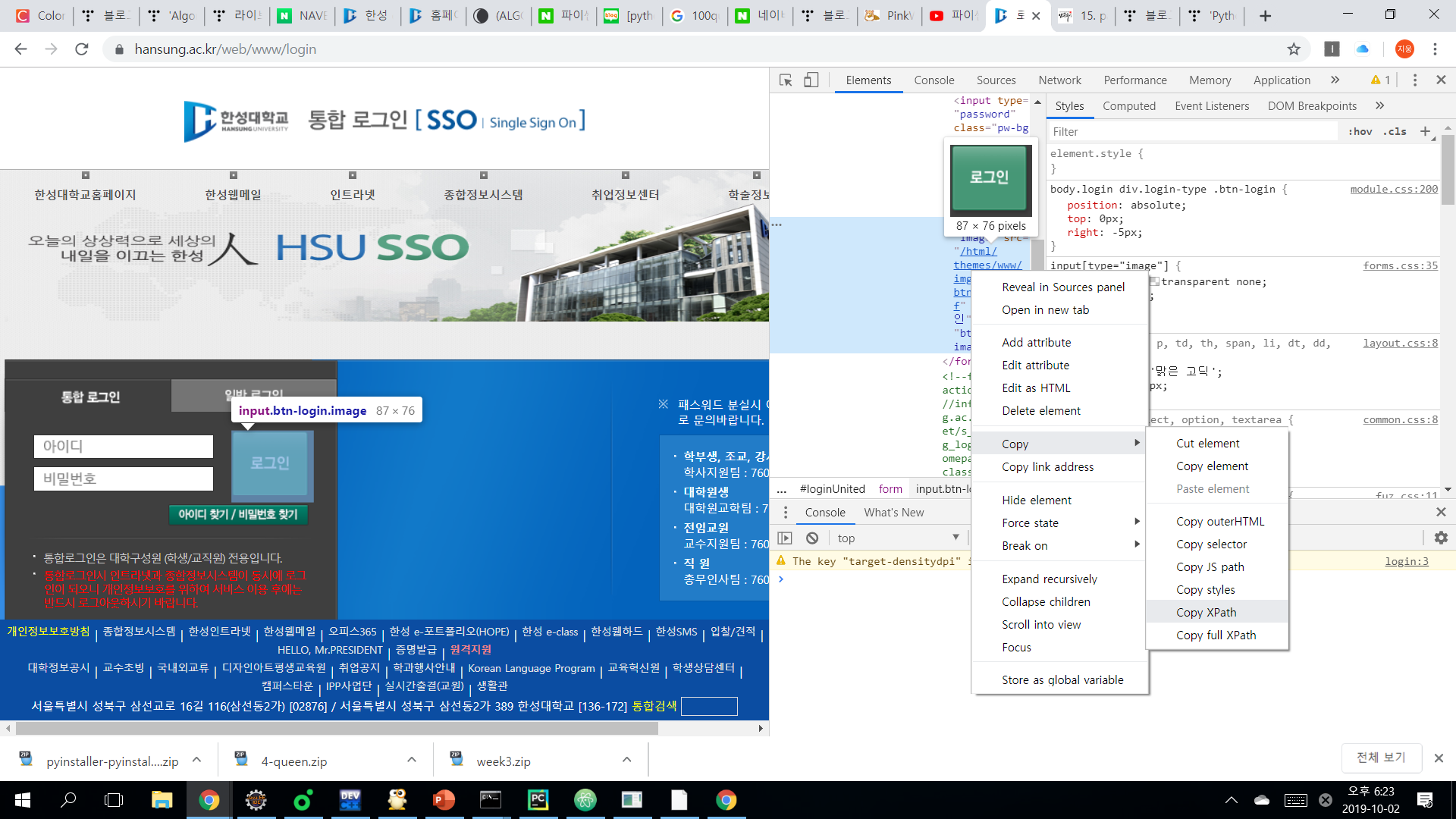The image size is (1456, 819).
Task: Expand pyinstaller zip download options
Action: tap(196, 760)
